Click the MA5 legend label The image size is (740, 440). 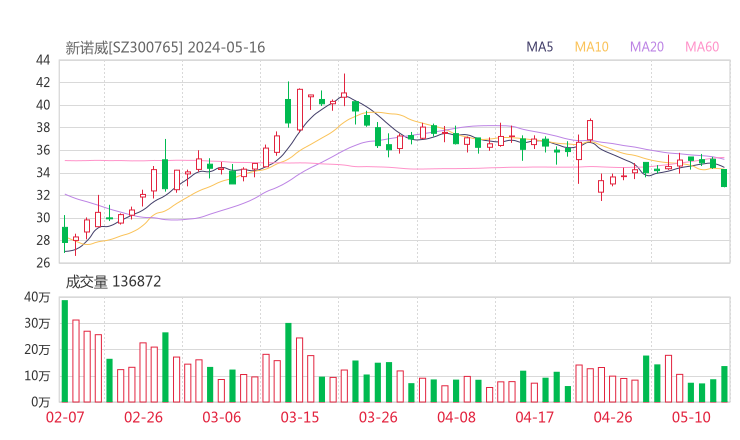pos(539,47)
